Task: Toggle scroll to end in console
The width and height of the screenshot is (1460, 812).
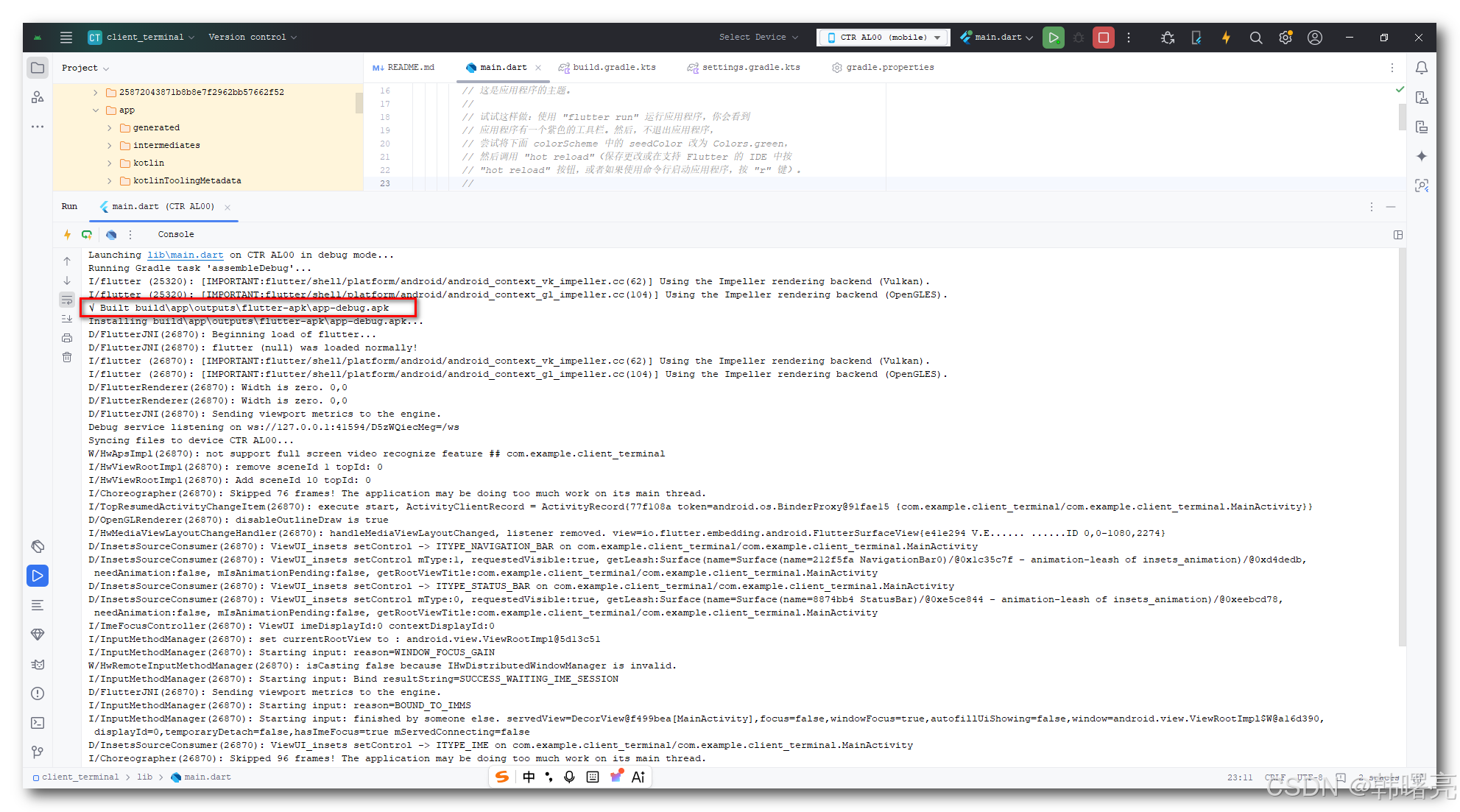Action: tap(67, 319)
